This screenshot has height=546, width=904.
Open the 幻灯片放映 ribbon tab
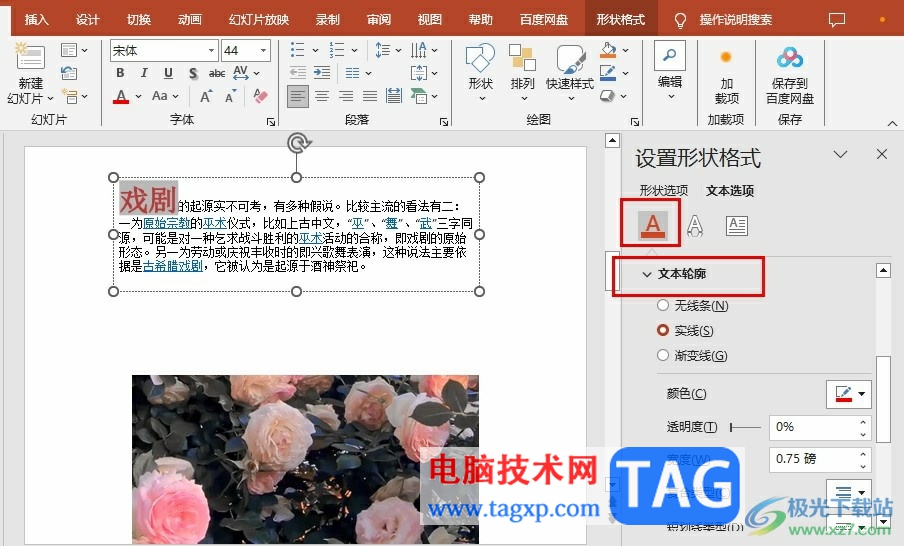[x=259, y=20]
